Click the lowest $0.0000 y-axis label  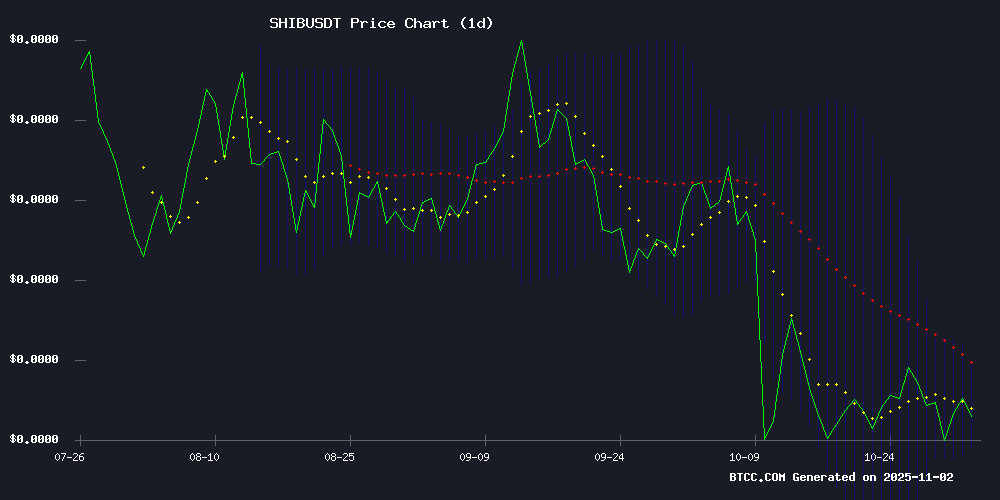click(35, 440)
